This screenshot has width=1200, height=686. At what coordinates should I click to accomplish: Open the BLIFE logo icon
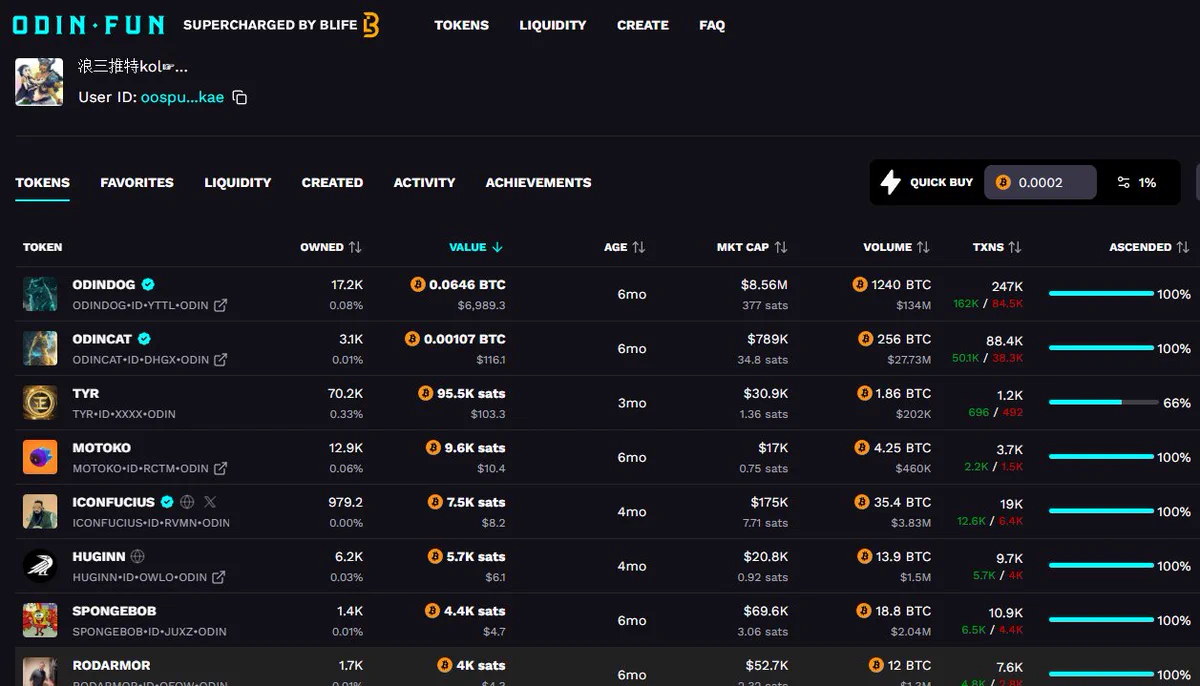(371, 25)
